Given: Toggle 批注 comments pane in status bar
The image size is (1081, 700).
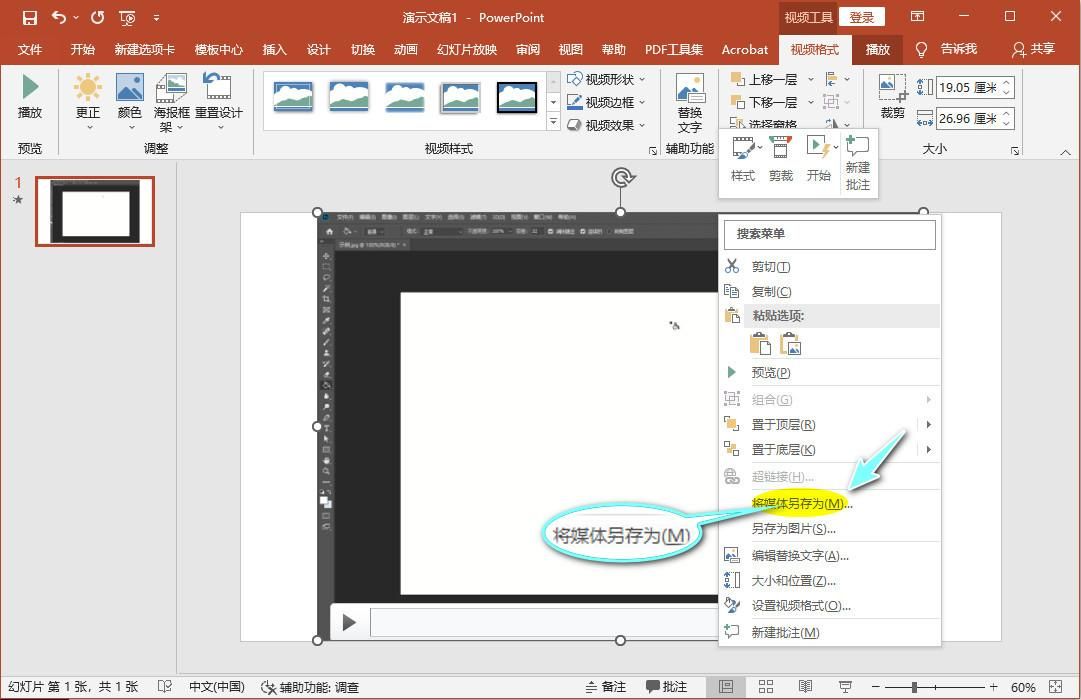Looking at the screenshot, I should (x=666, y=687).
